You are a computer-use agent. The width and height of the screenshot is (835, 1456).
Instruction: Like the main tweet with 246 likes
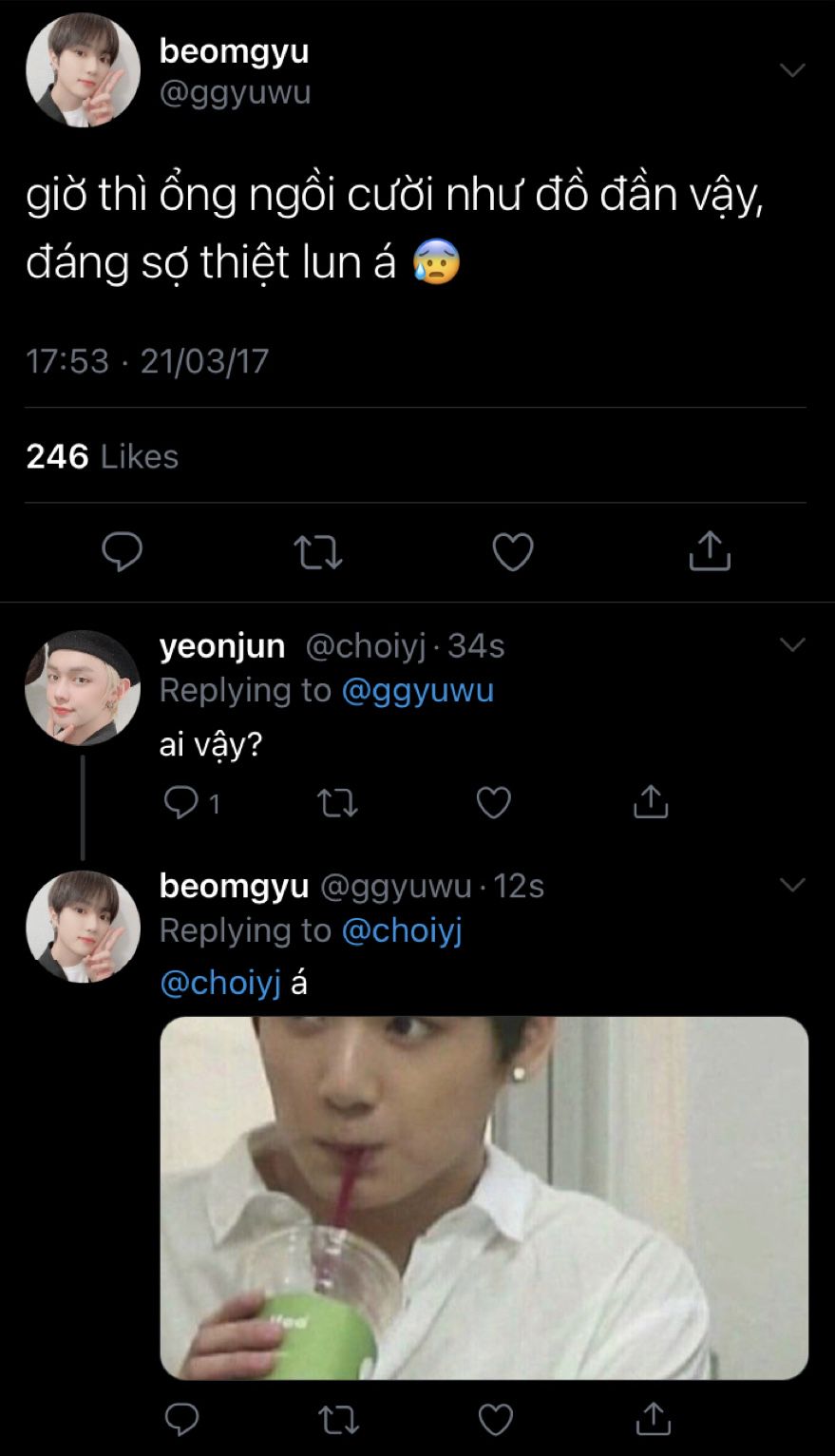pyautogui.click(x=513, y=551)
